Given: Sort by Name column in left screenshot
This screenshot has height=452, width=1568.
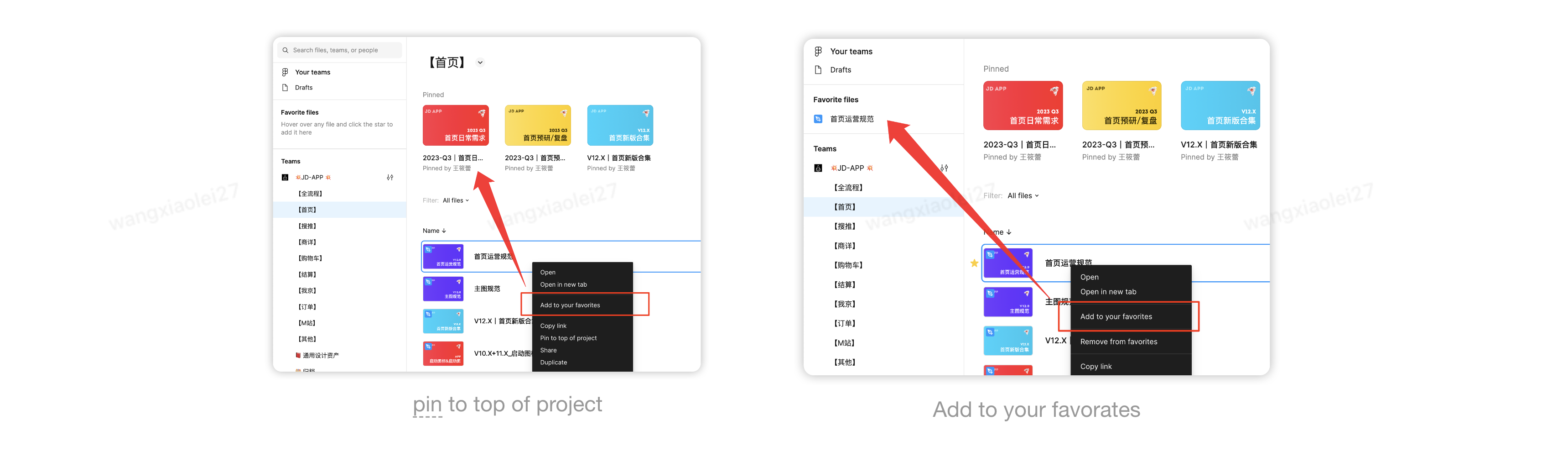Looking at the screenshot, I should tap(435, 231).
